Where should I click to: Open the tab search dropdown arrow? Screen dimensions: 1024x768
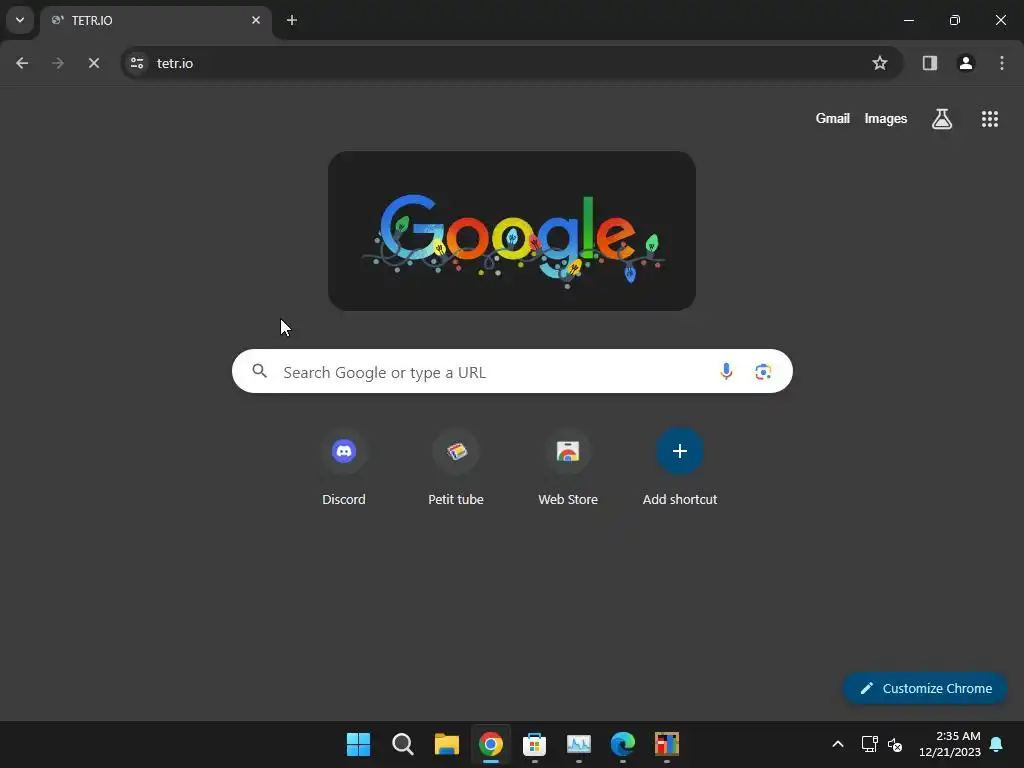pos(20,20)
